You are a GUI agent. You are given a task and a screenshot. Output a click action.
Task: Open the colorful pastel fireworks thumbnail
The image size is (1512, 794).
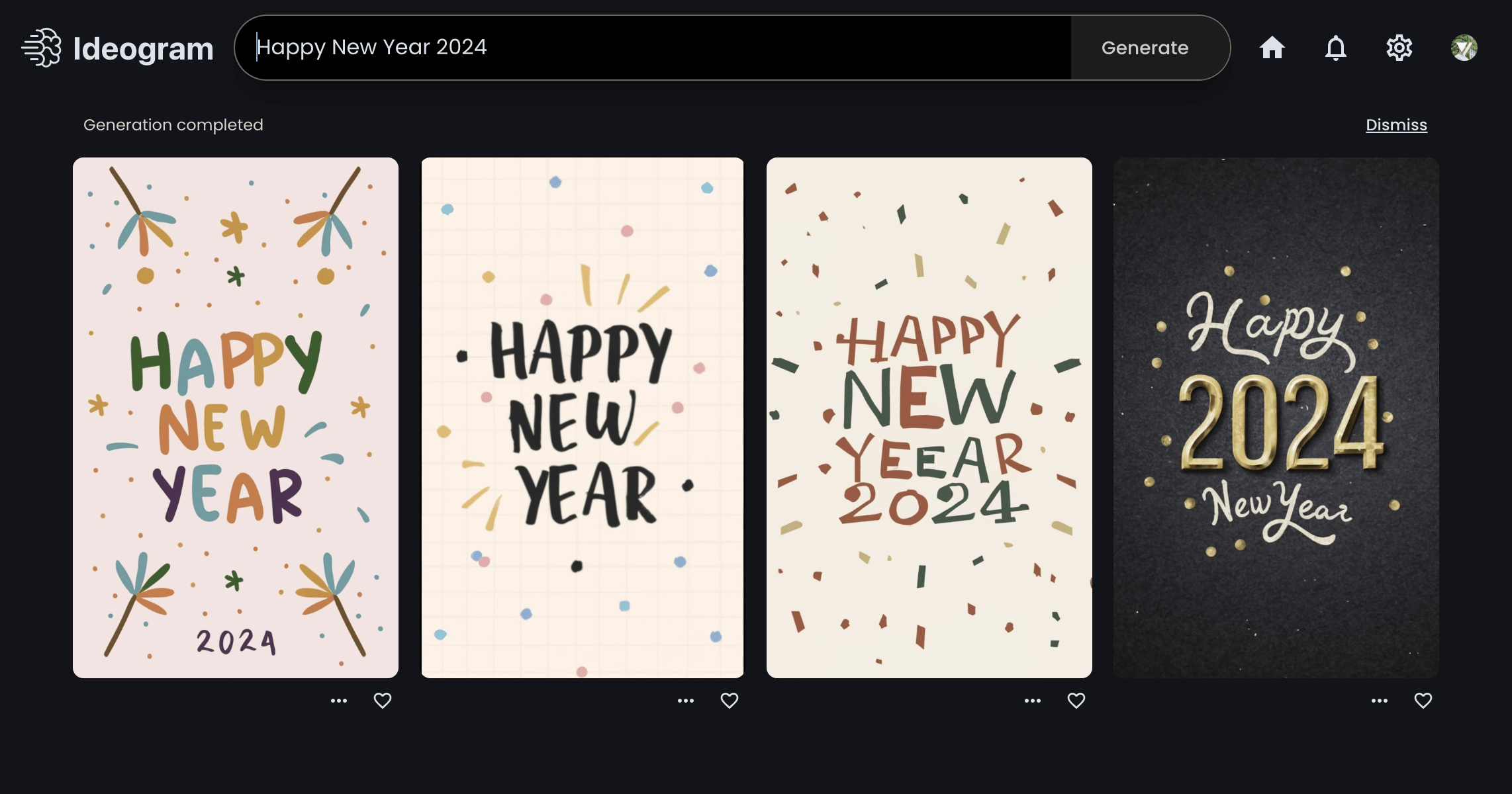click(x=236, y=418)
